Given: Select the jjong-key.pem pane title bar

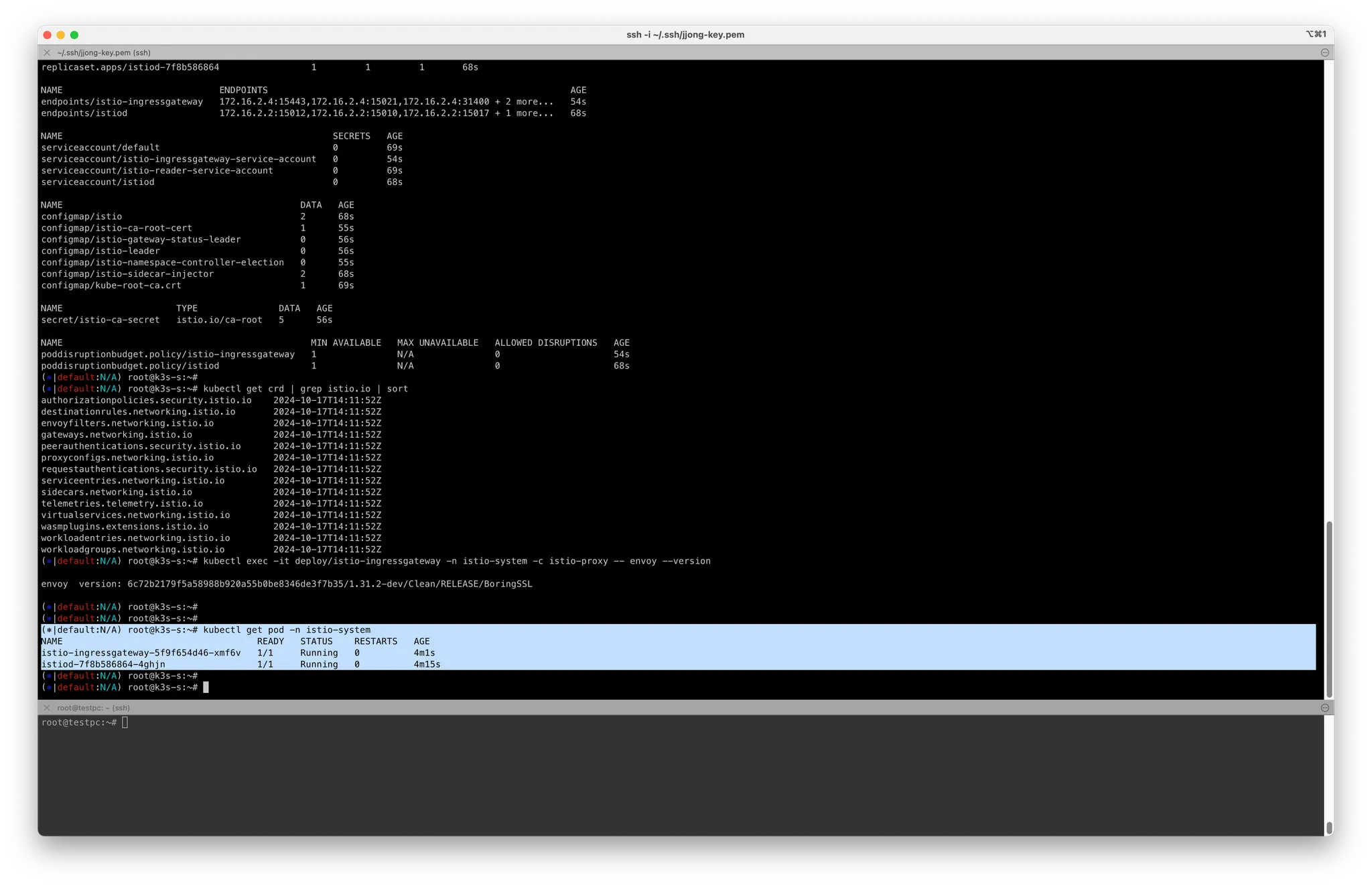Looking at the screenshot, I should pyautogui.click(x=104, y=52).
